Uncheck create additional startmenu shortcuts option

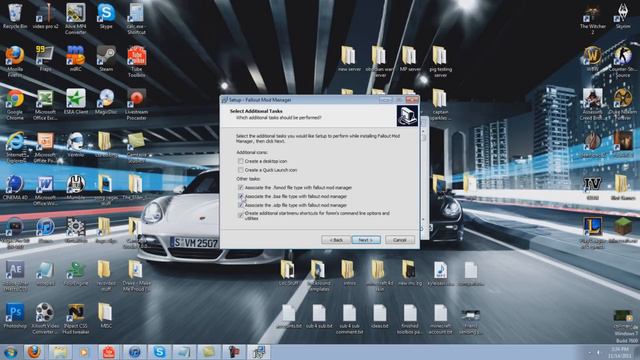(240, 215)
